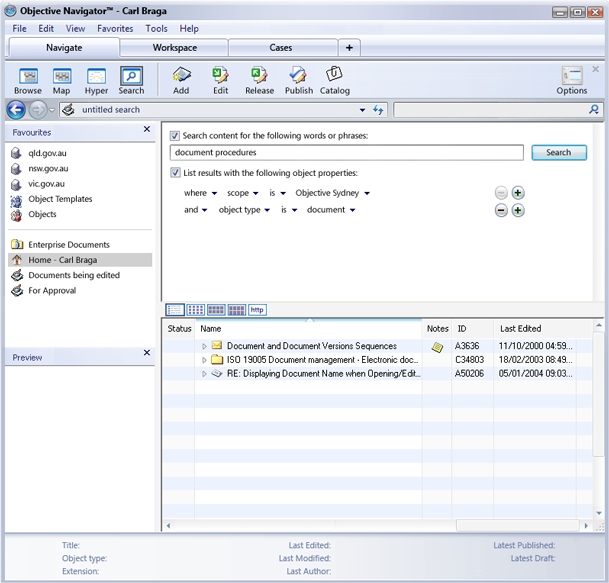This screenshot has height=583, width=609.
Task: Open the Options panel icon
Action: point(572,81)
